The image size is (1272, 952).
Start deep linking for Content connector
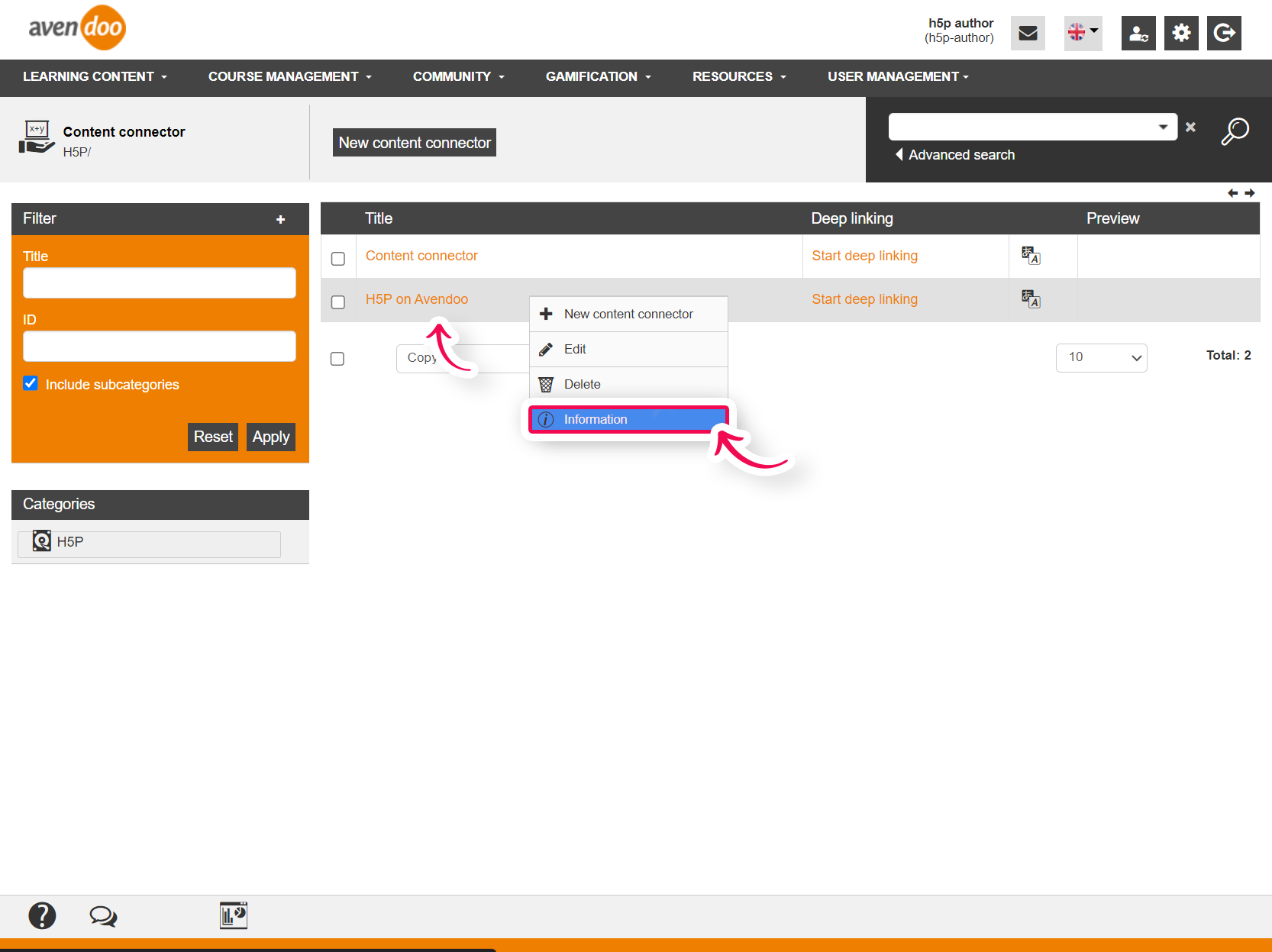[864, 256]
